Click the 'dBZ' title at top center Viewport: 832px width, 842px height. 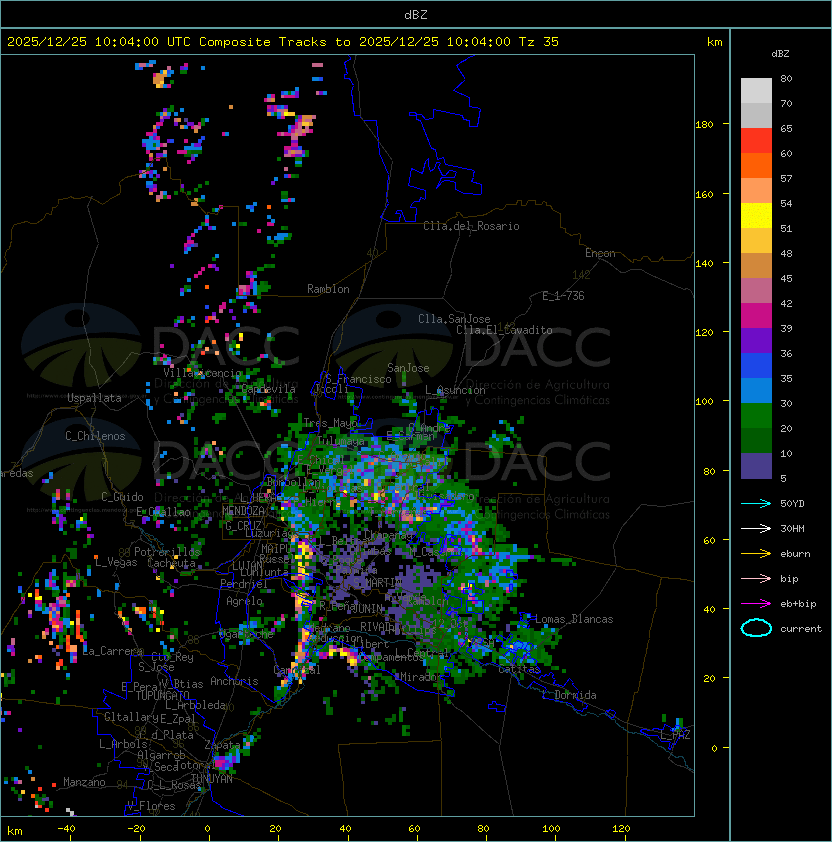[x=416, y=15]
